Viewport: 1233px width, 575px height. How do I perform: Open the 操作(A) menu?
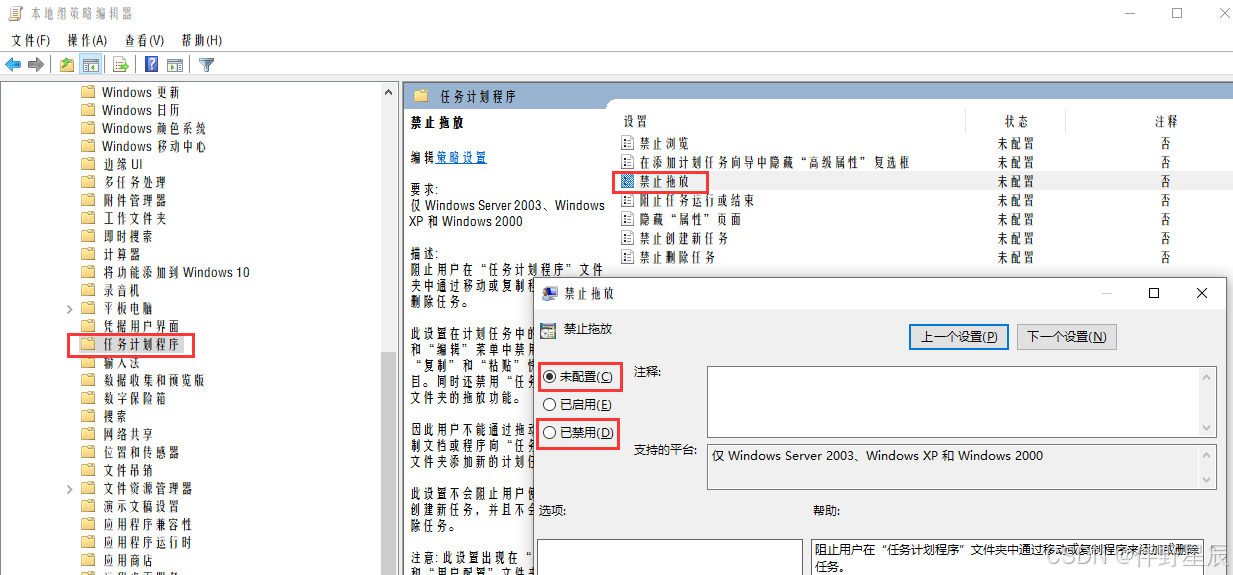[x=87, y=40]
